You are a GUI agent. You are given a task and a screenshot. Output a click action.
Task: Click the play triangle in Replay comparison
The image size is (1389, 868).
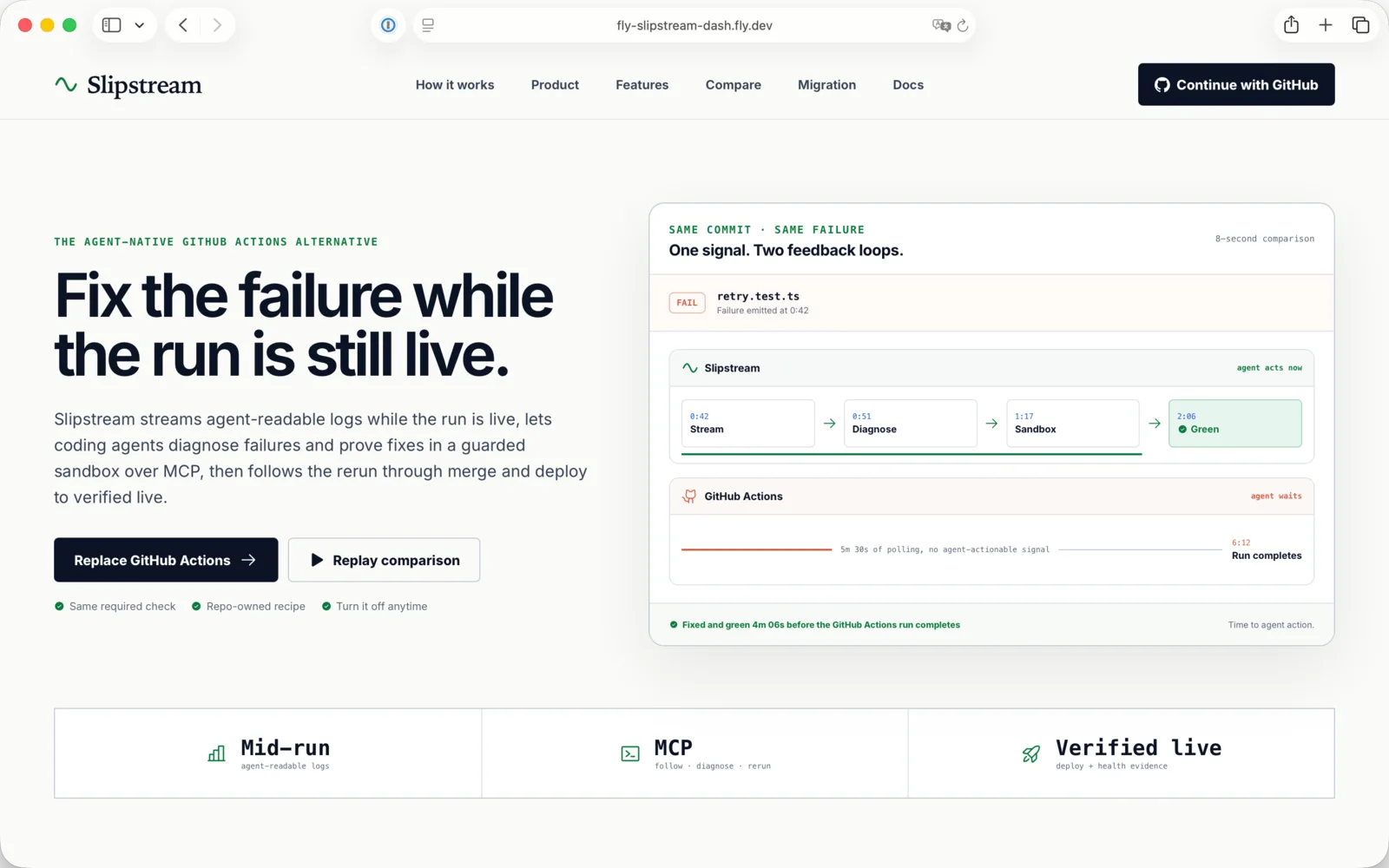tap(317, 561)
